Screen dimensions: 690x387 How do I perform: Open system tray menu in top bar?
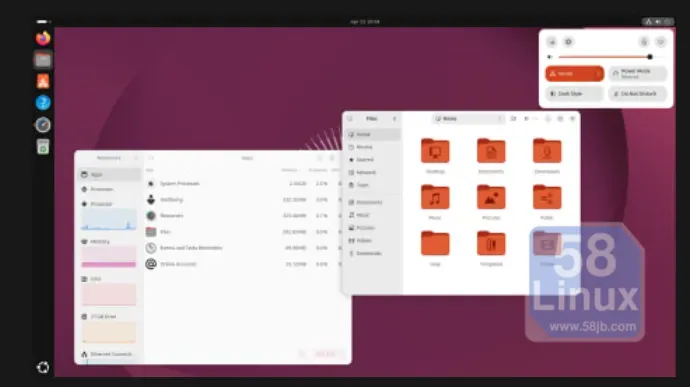658,22
